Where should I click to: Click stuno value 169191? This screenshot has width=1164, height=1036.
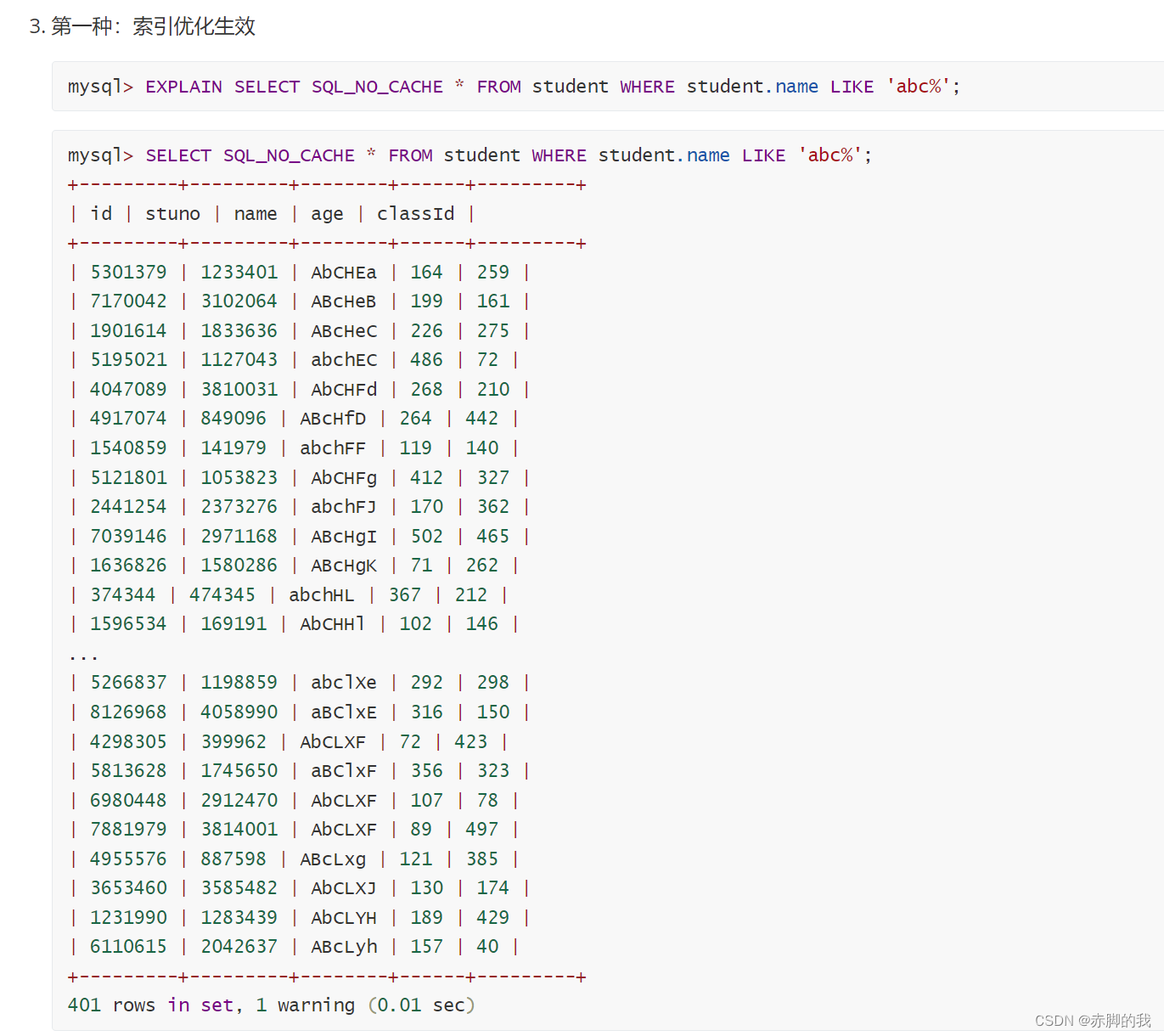233,624
